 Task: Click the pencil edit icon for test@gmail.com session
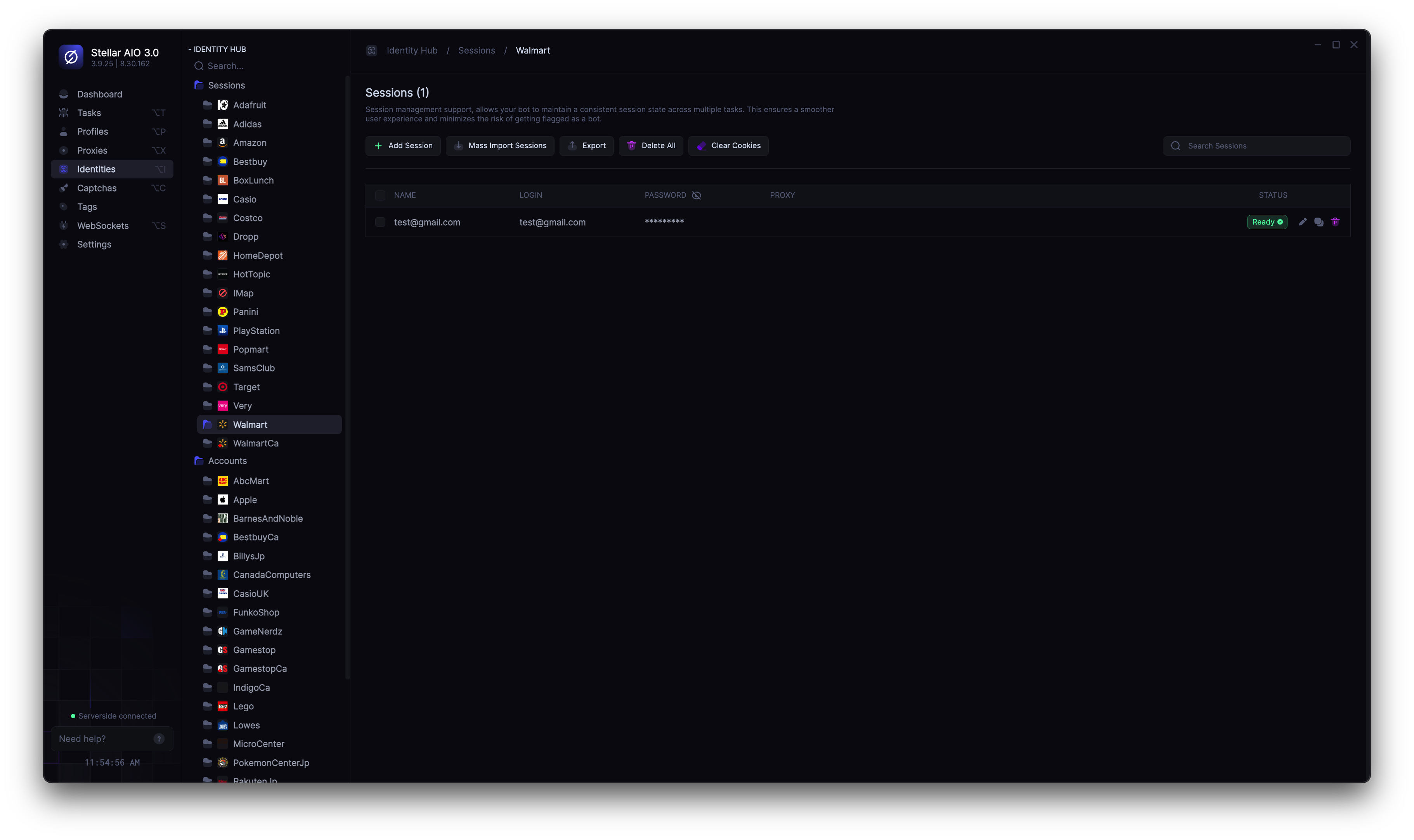1303,222
